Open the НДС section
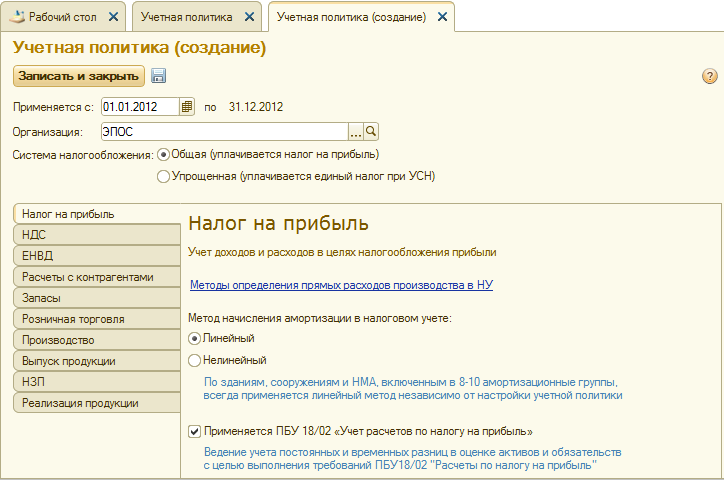This screenshot has width=724, height=480. (97, 235)
